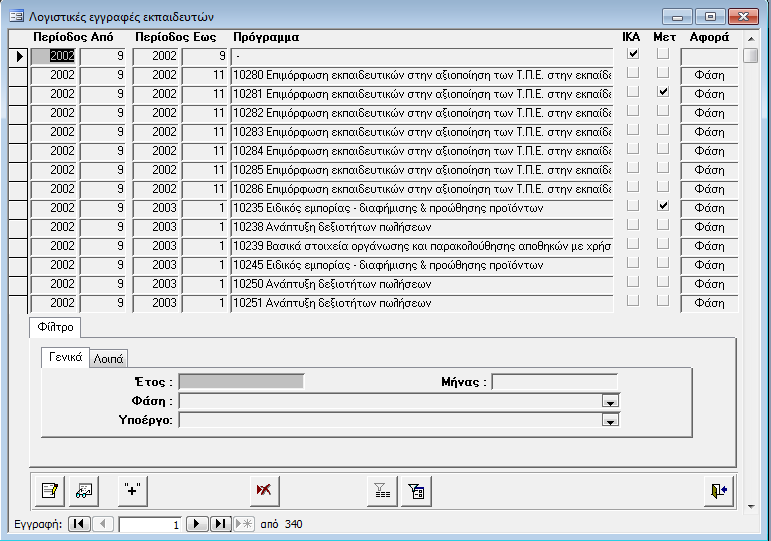Click the Φάση button for program 10238
Image resolution: width=771 pixels, height=541 pixels.
(709, 227)
